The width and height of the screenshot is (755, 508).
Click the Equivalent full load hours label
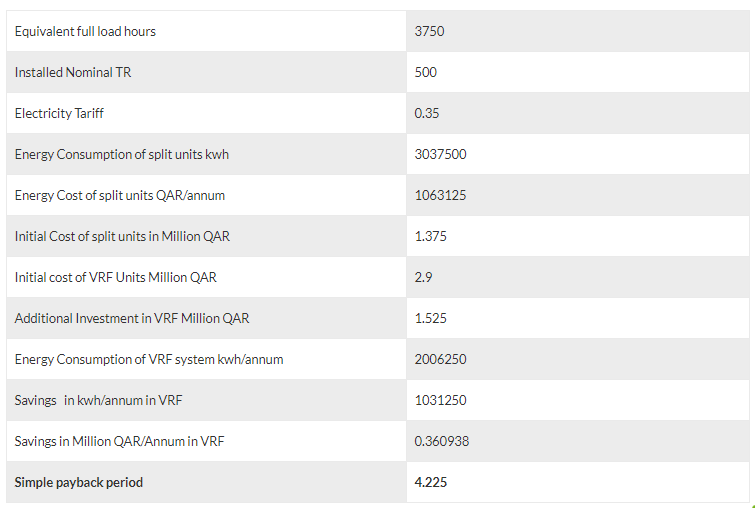point(85,31)
